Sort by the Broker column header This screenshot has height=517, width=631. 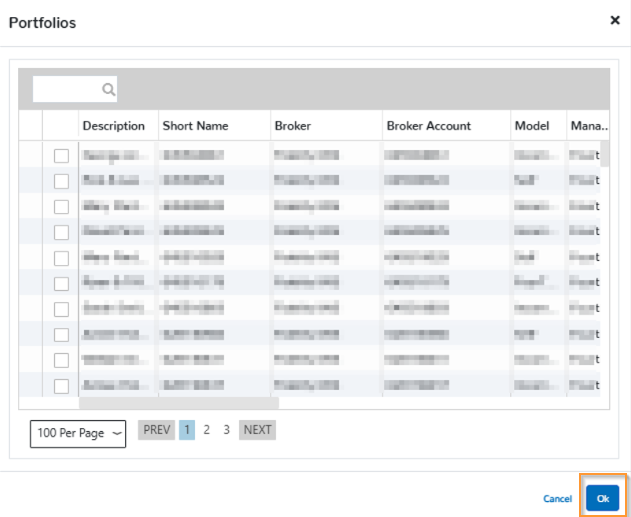pos(293,126)
